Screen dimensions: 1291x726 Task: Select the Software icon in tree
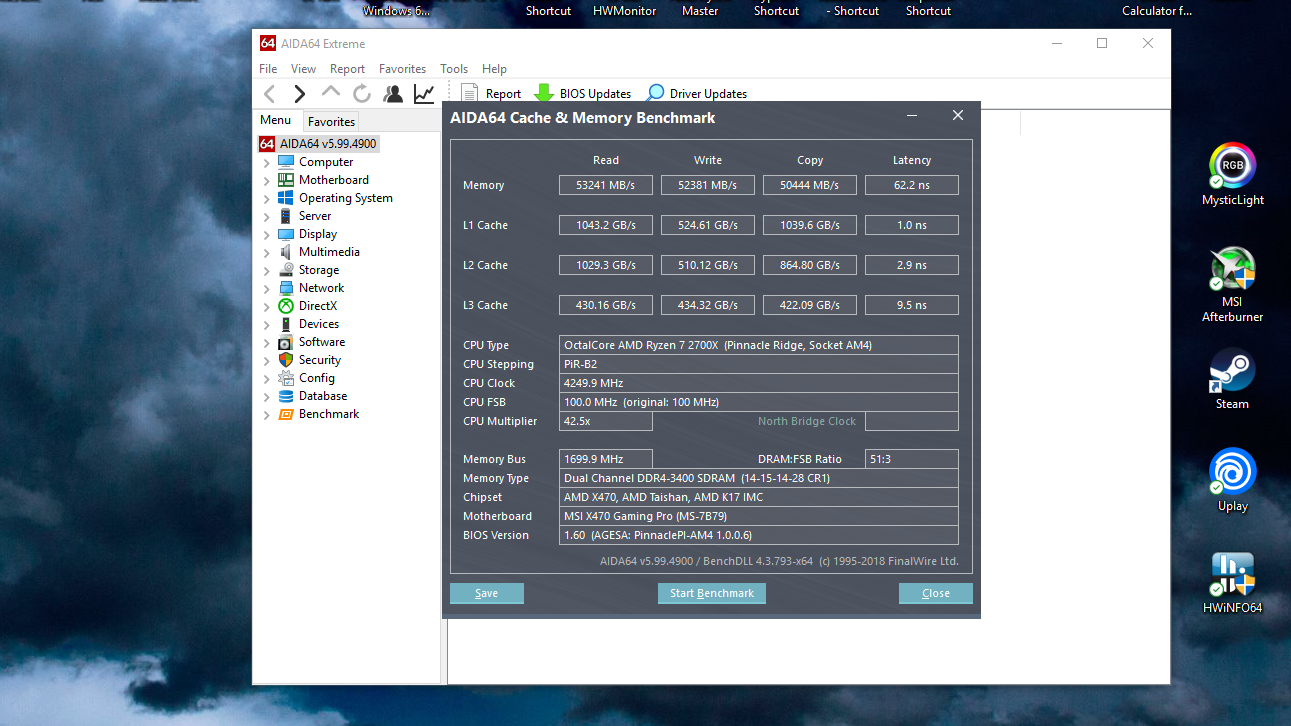(x=286, y=342)
